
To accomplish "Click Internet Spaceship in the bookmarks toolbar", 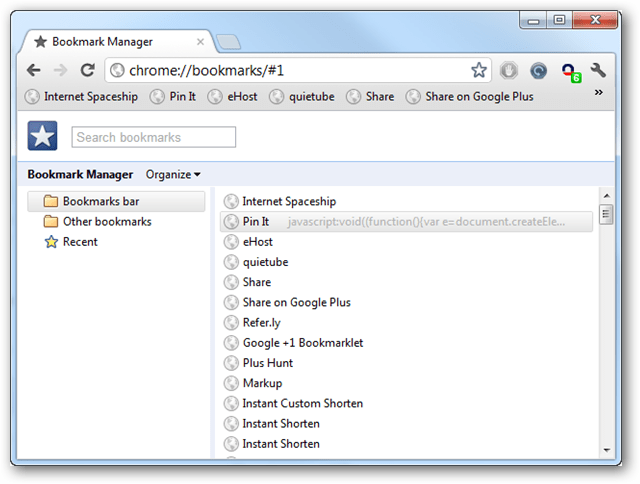I will pos(81,97).
